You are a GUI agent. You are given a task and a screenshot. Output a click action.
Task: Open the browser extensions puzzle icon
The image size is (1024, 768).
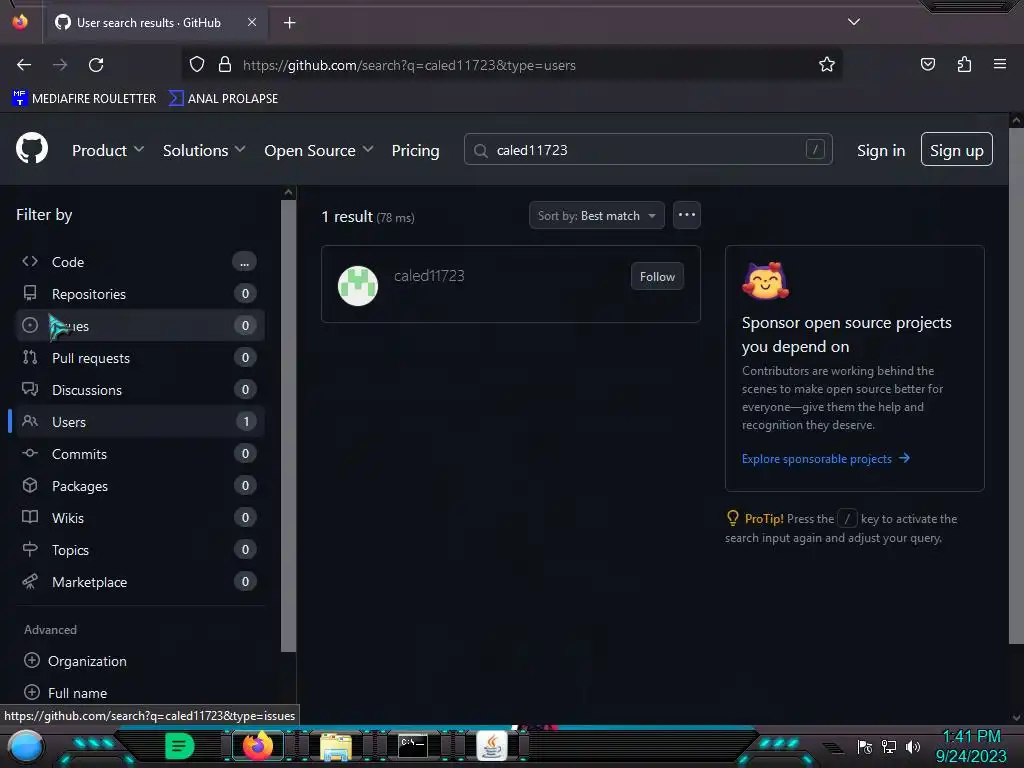pos(964,64)
